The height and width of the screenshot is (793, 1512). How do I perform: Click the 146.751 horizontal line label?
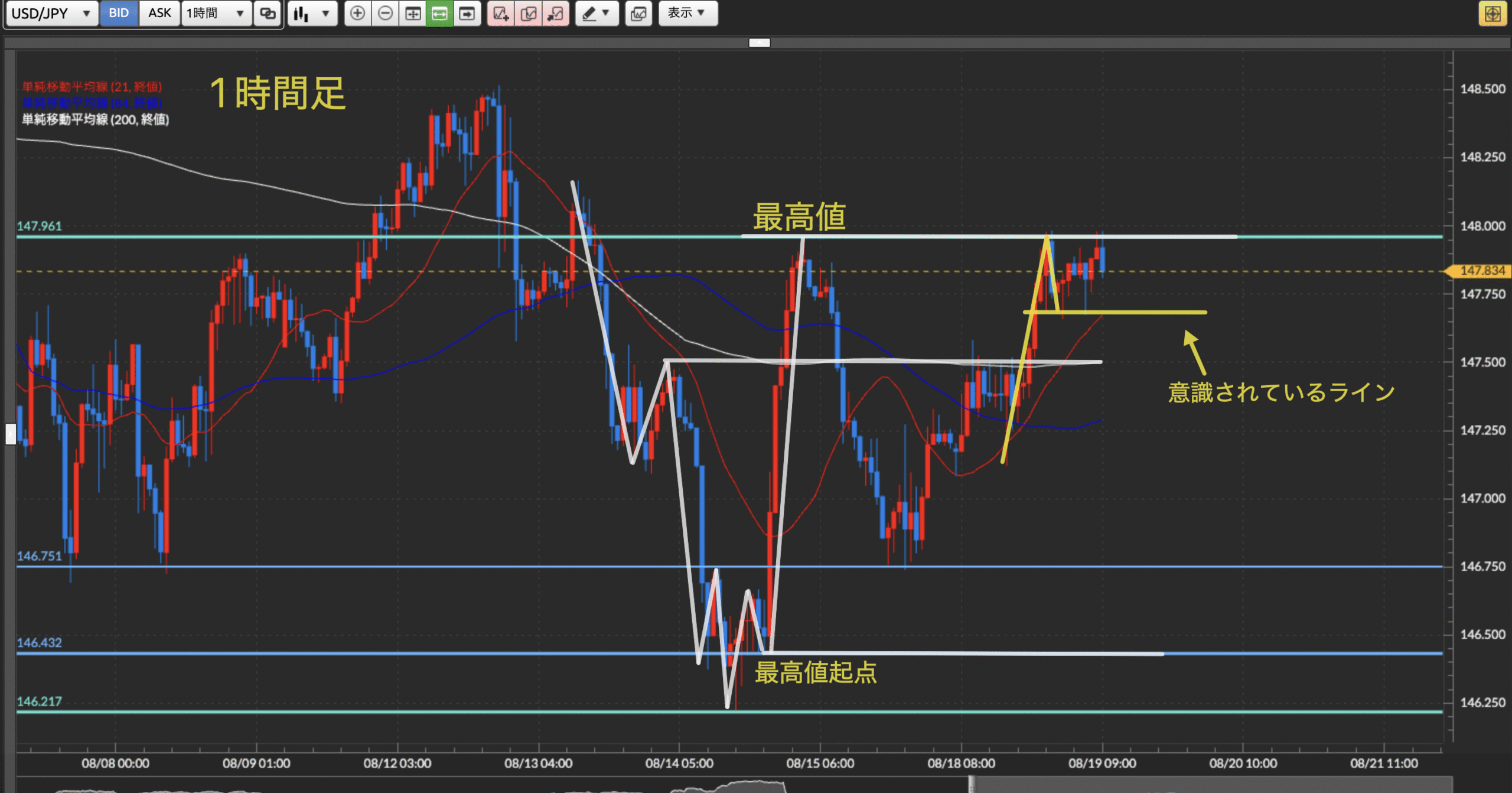[x=39, y=556]
